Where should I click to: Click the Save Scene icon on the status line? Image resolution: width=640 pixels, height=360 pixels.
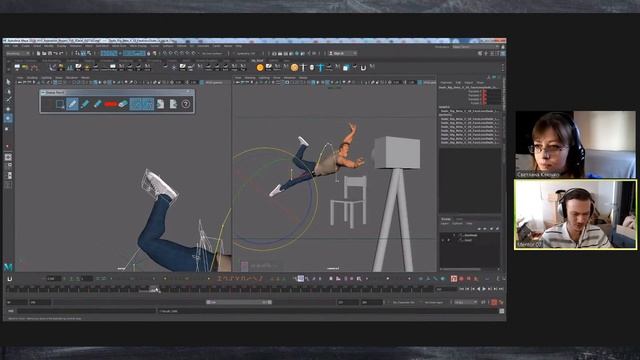pos(50,53)
